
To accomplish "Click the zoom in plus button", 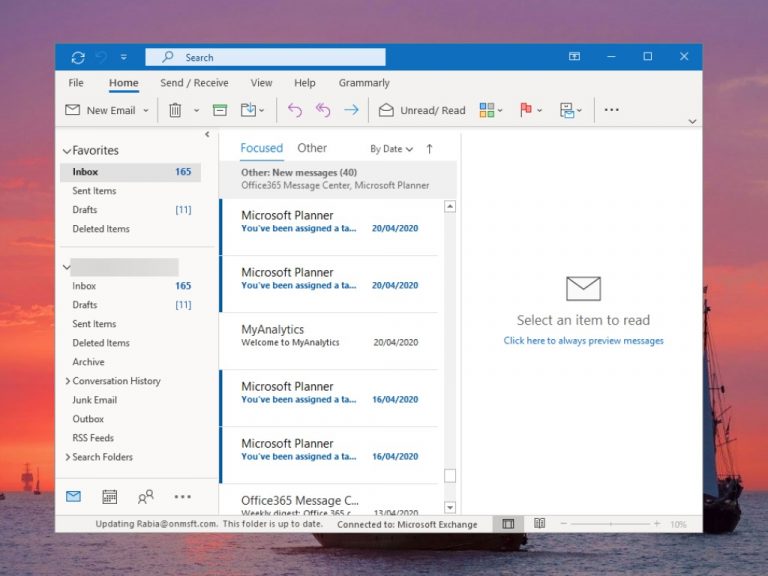I will (x=657, y=524).
